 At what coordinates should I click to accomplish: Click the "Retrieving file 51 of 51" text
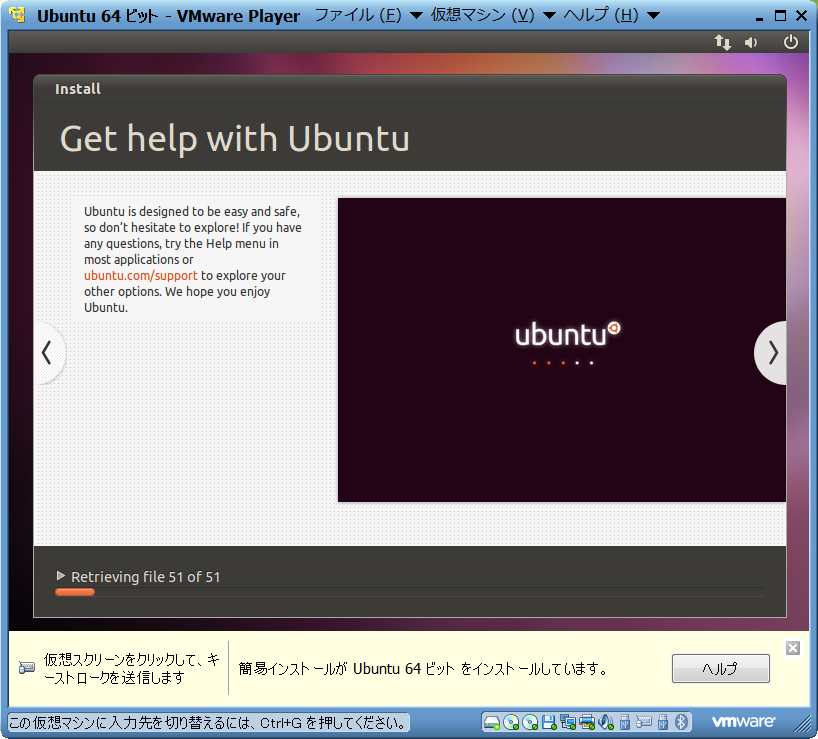tap(146, 577)
